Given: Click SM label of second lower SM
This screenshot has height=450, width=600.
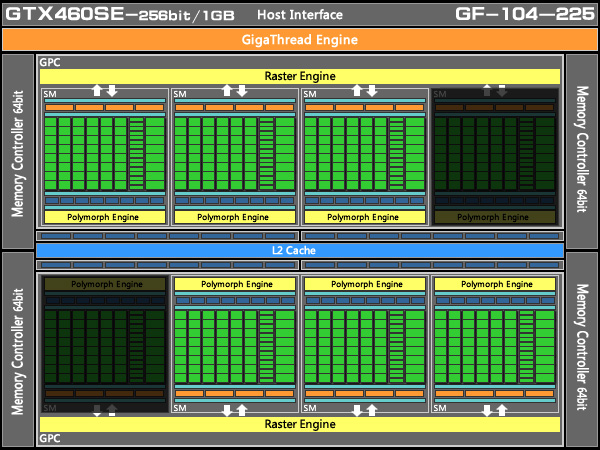Looking at the screenshot, I should pos(180,408).
